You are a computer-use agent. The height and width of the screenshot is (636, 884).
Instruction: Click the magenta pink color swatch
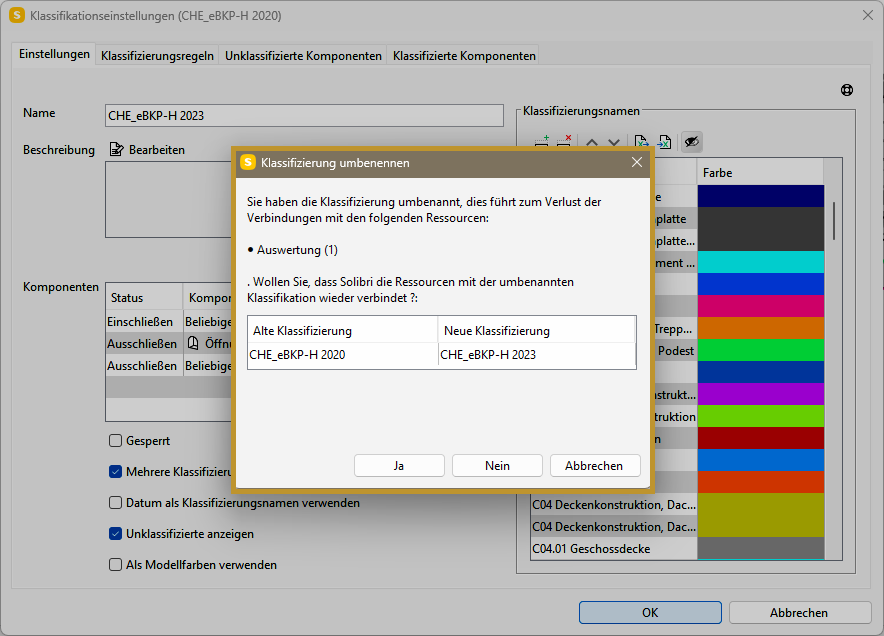(x=761, y=306)
